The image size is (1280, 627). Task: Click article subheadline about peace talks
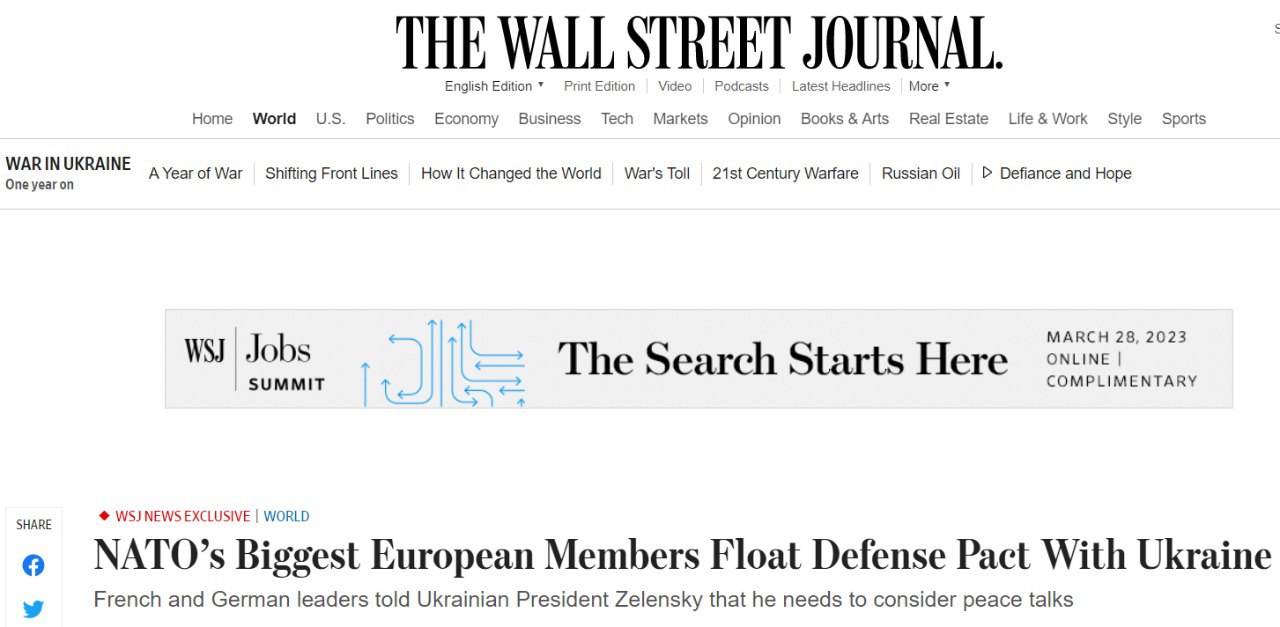pos(583,600)
